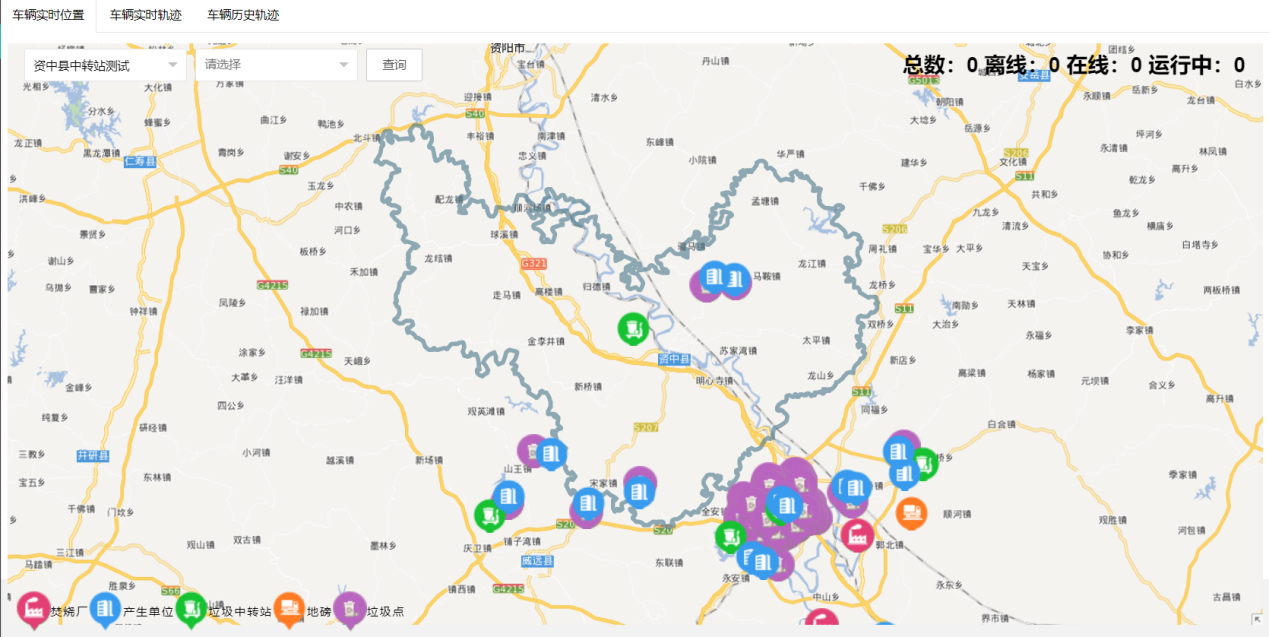1269x637 pixels.
Task: Click the blue building marker below 宋家镇
Action: tap(638, 491)
